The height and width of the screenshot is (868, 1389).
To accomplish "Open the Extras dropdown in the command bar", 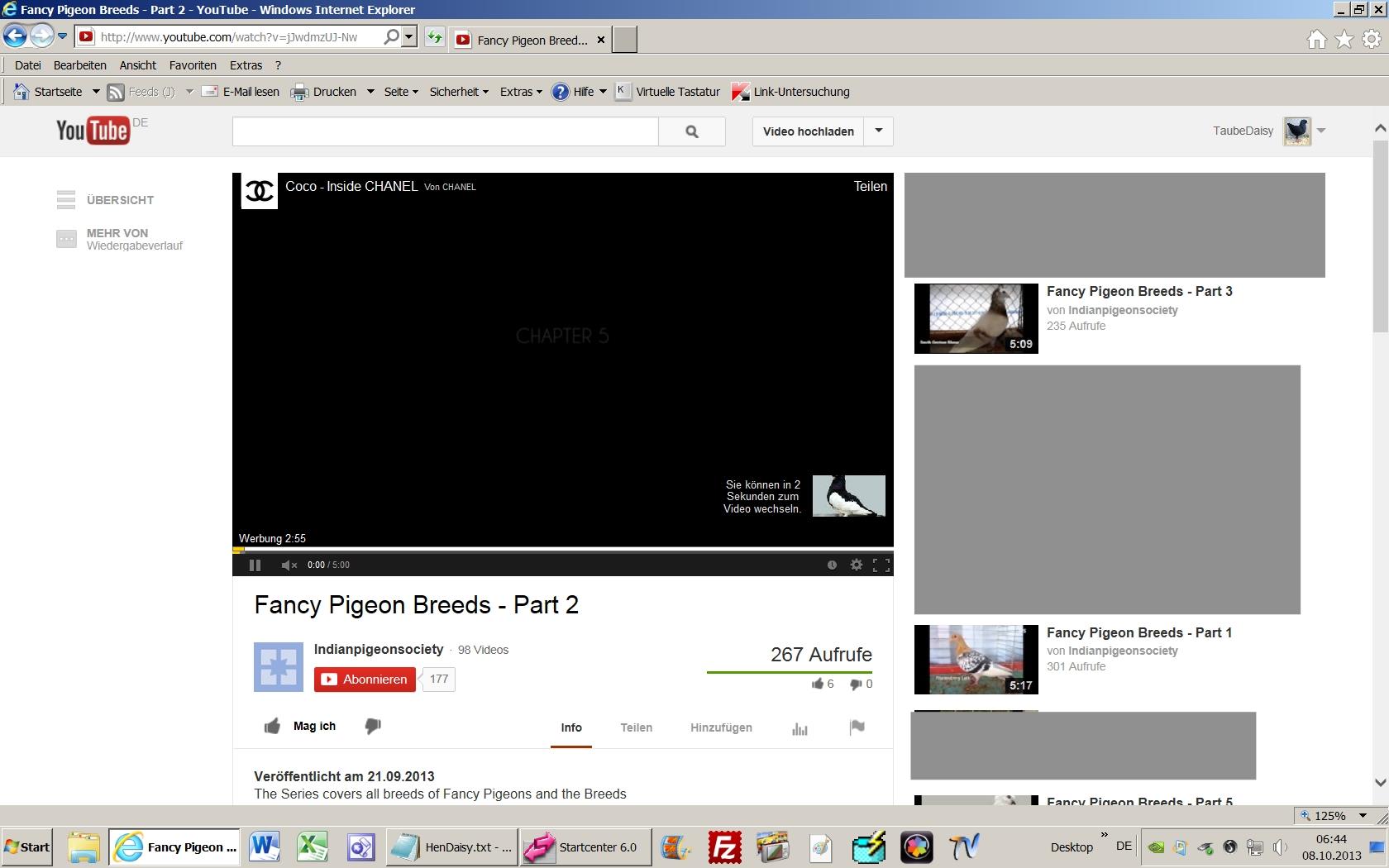I will pos(521,92).
